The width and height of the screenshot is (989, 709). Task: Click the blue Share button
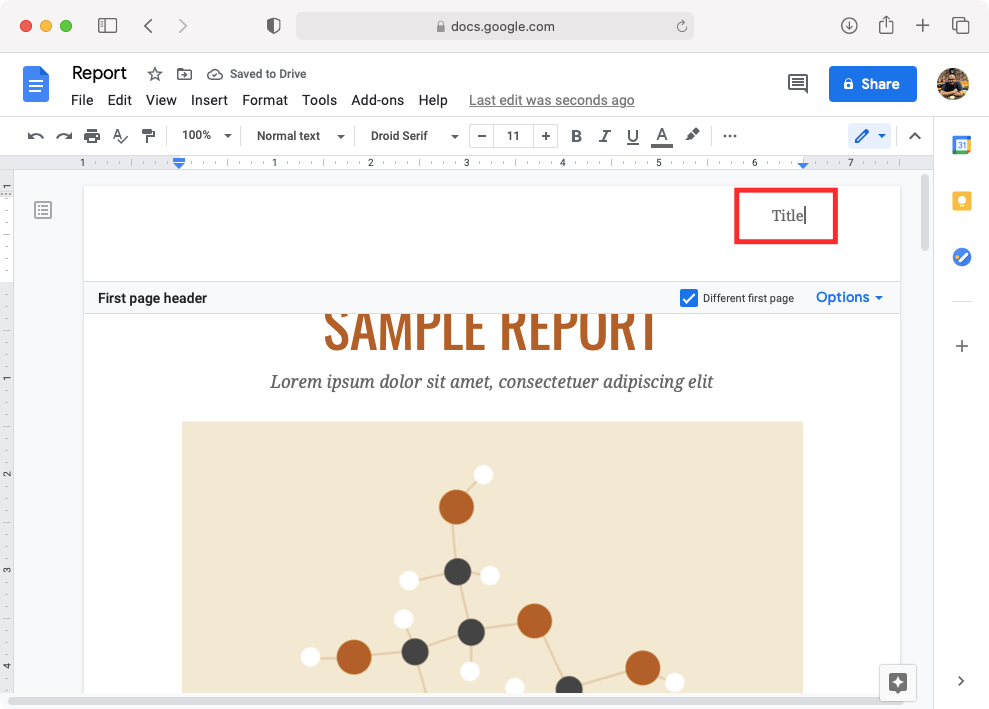pos(870,84)
